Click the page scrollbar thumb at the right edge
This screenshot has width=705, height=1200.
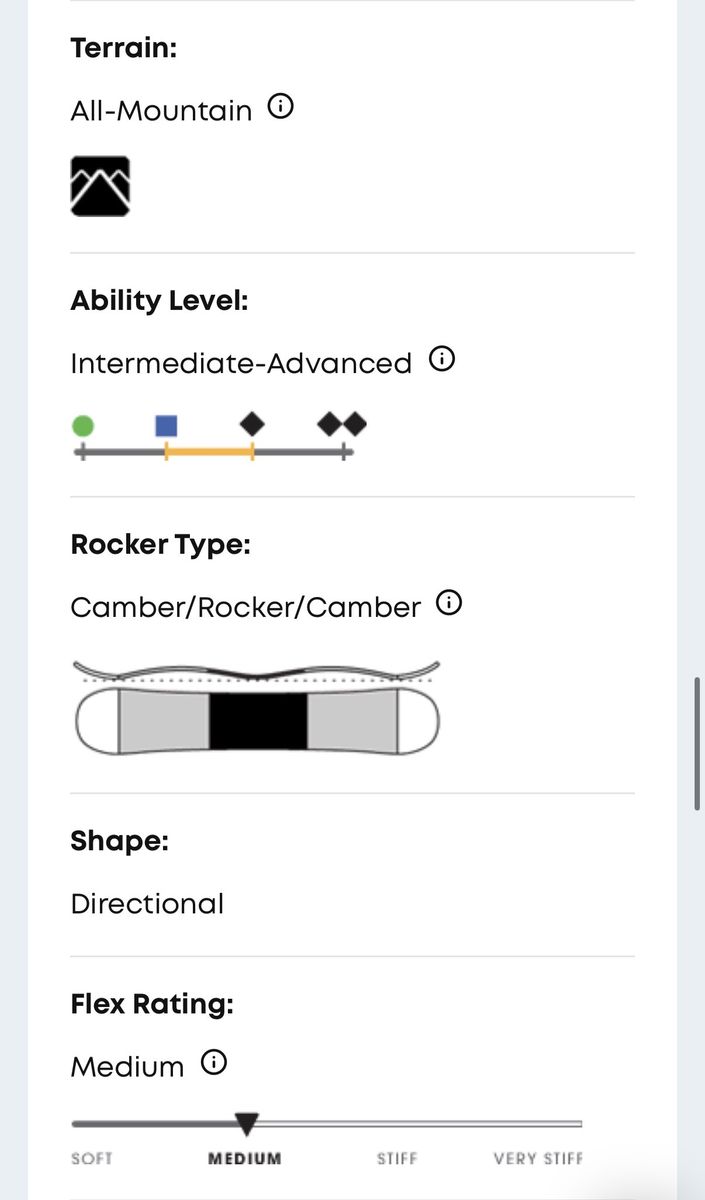(x=698, y=743)
